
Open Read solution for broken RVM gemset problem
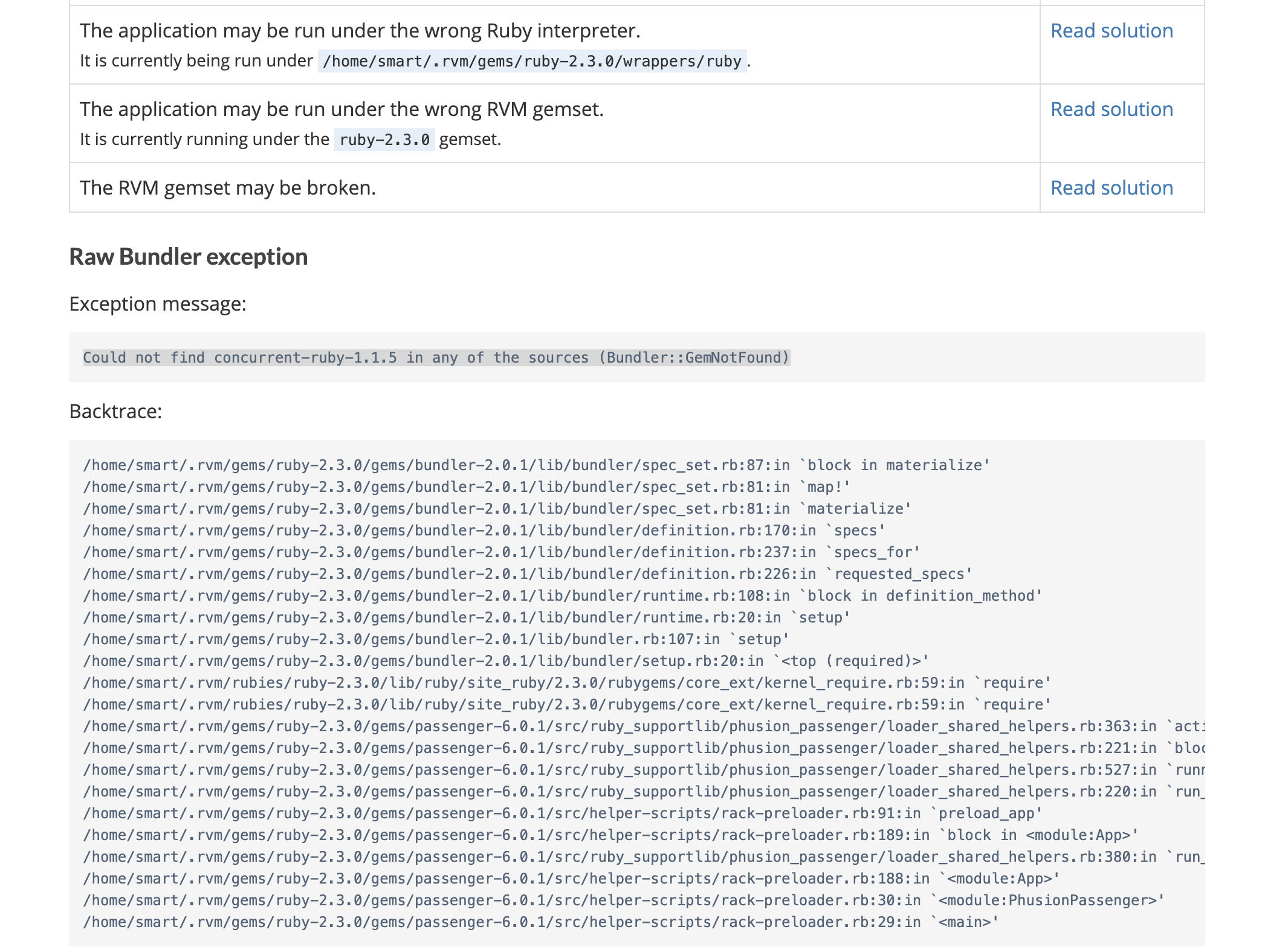point(1112,188)
